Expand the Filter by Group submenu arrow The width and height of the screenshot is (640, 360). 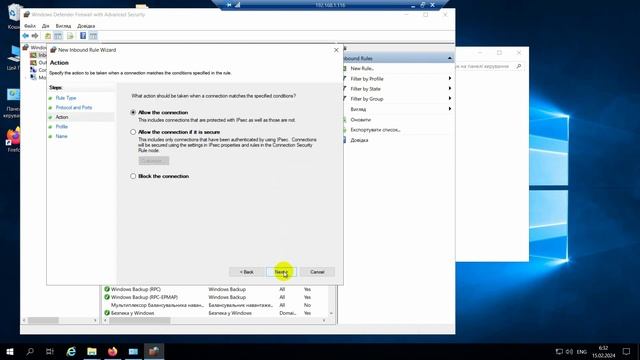pyautogui.click(x=449, y=99)
